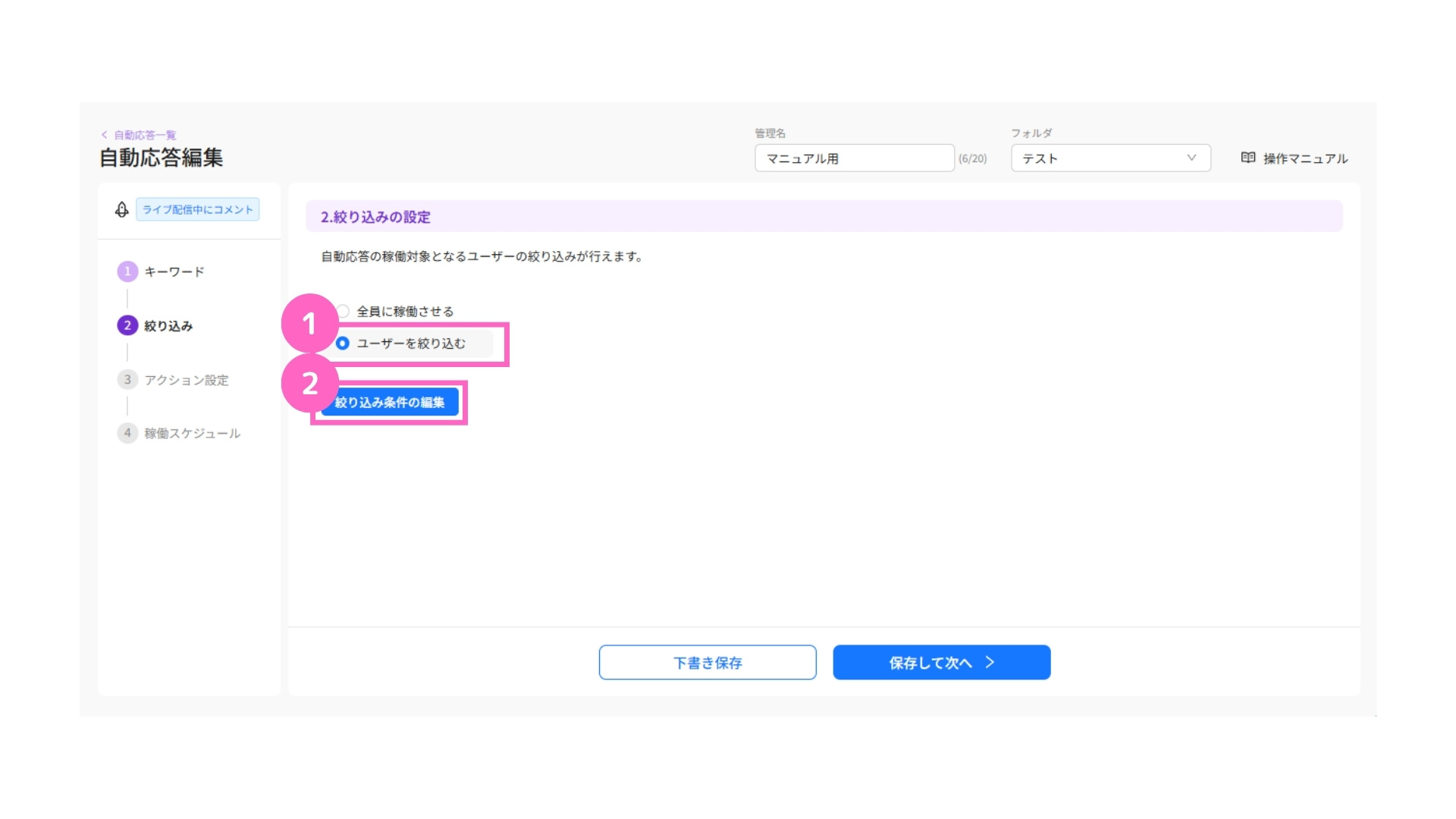Screen dimensions: 1456x819
Task: Go to キーワード step in sidebar
Action: click(x=174, y=271)
